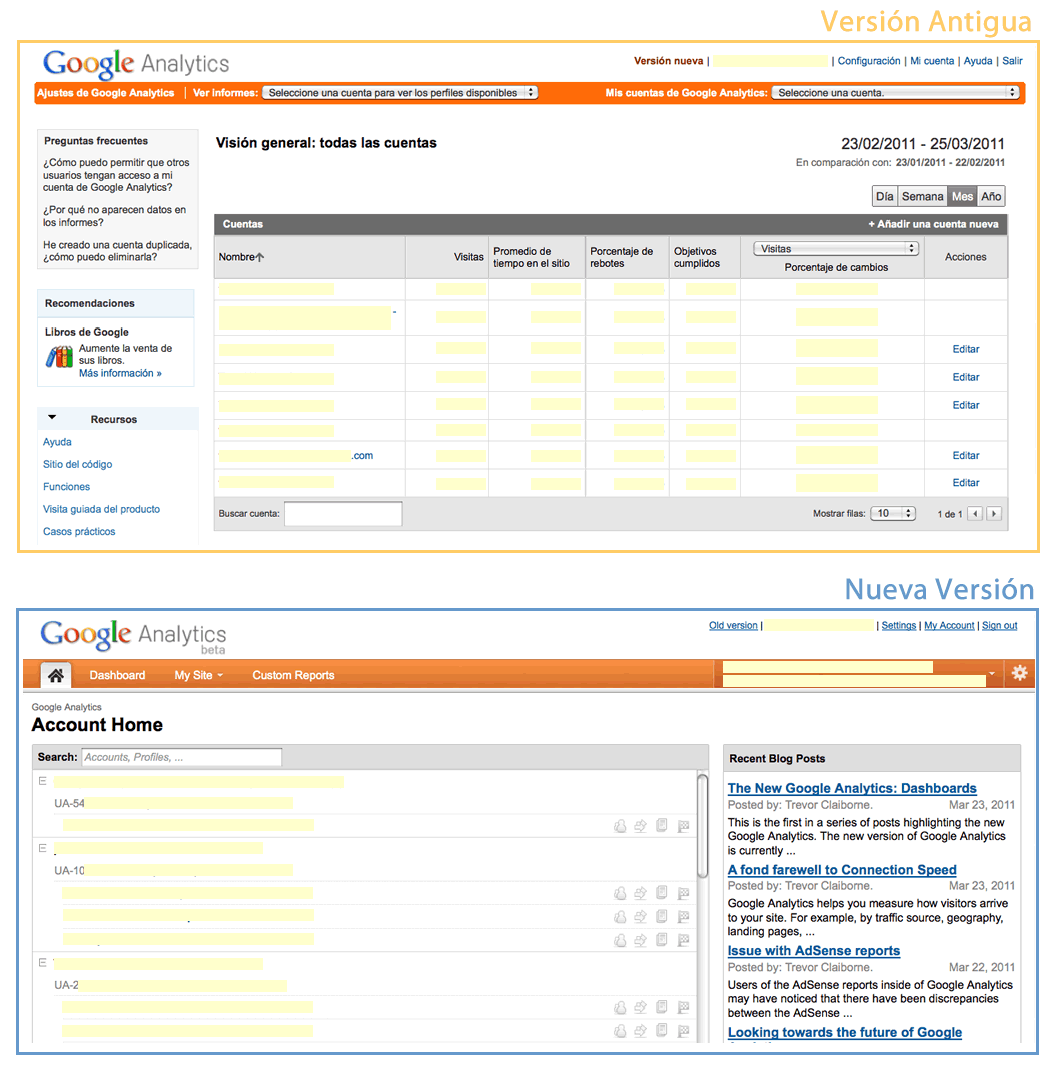Click into the Buscar cuenta field
This screenshot has width=1054, height=1065.
click(x=343, y=513)
